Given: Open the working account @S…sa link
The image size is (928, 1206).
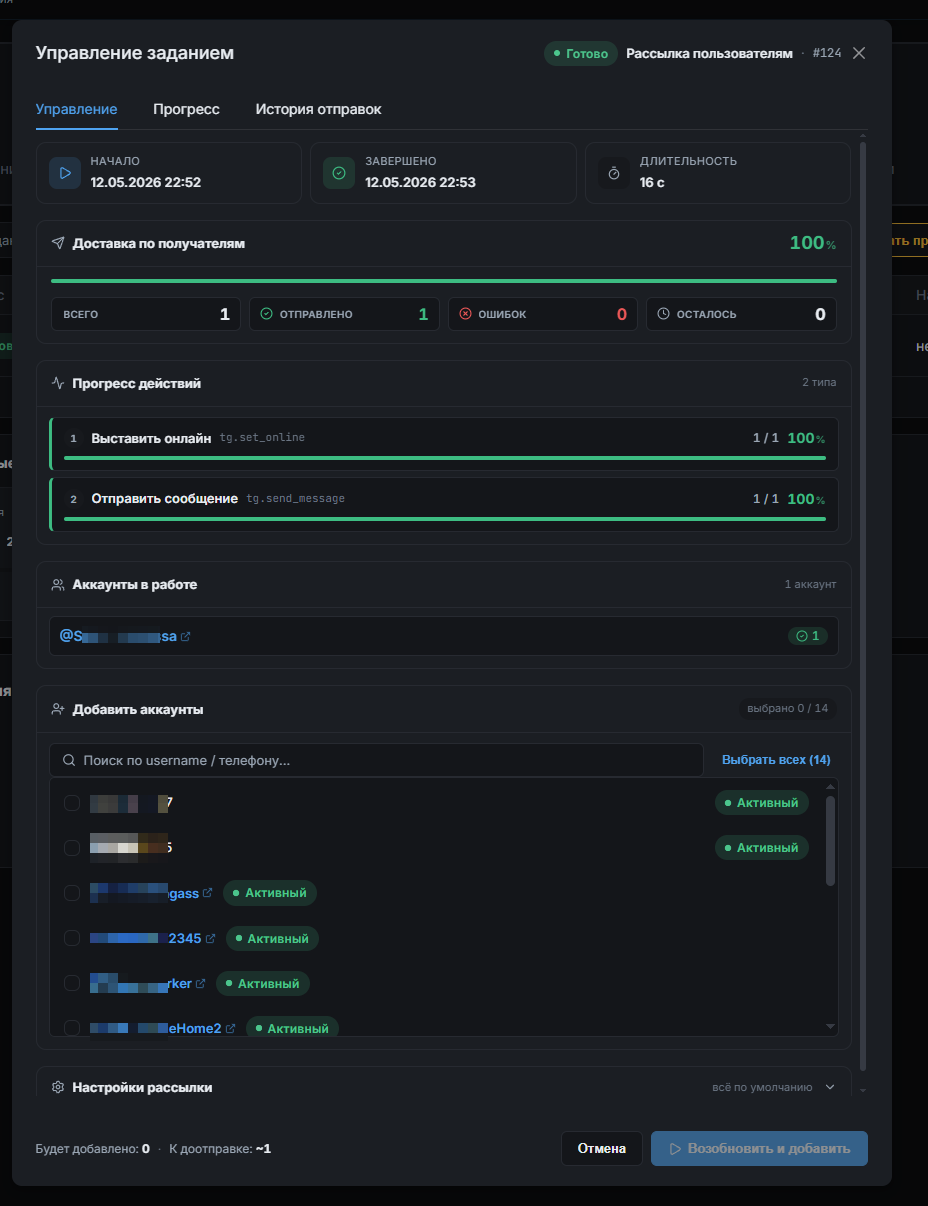Looking at the screenshot, I should click(x=118, y=636).
